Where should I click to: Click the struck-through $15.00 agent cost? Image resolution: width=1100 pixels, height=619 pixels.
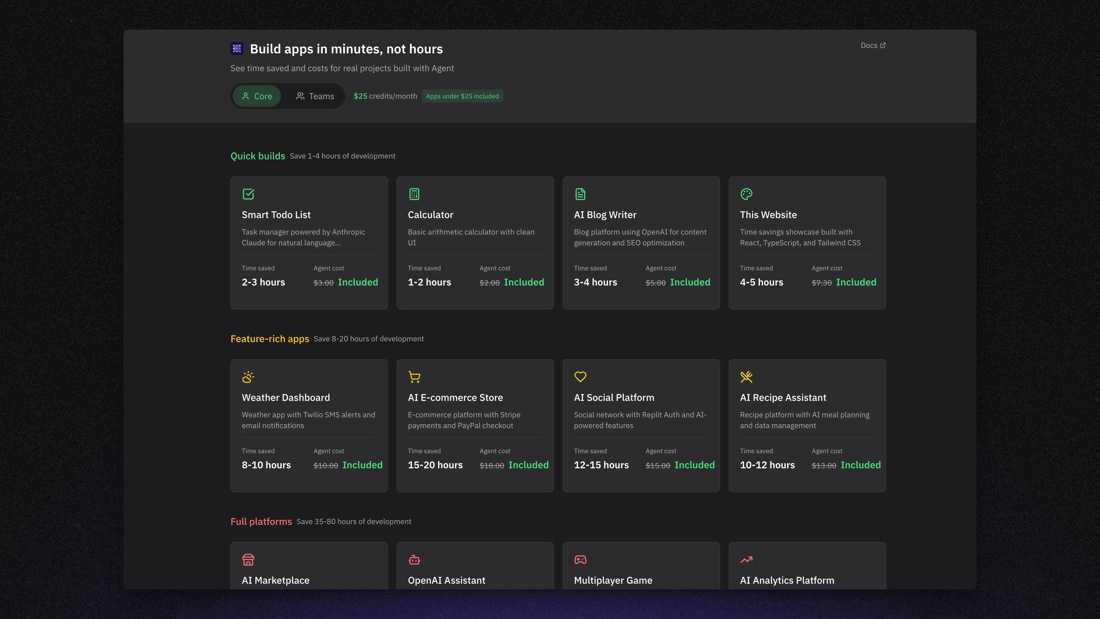[x=657, y=465]
